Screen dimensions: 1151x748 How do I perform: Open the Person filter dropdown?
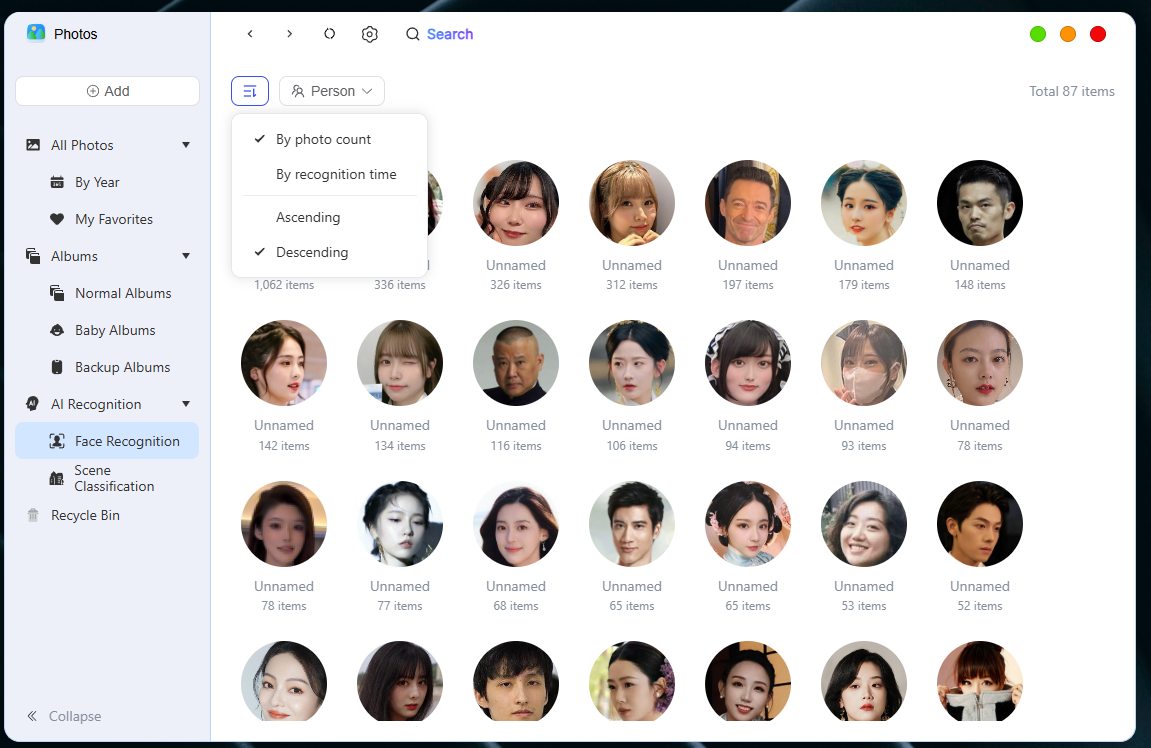332,91
